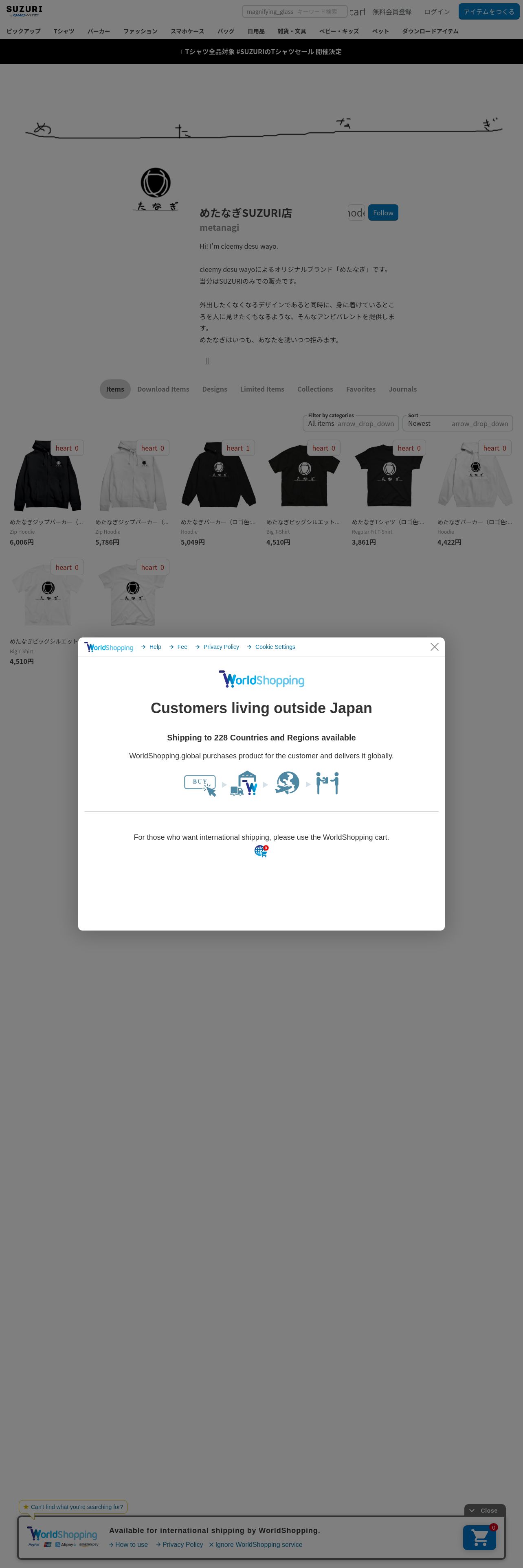523x1568 pixels.
Task: Open Privacy Policy link in popup header
Action: (x=218, y=647)
